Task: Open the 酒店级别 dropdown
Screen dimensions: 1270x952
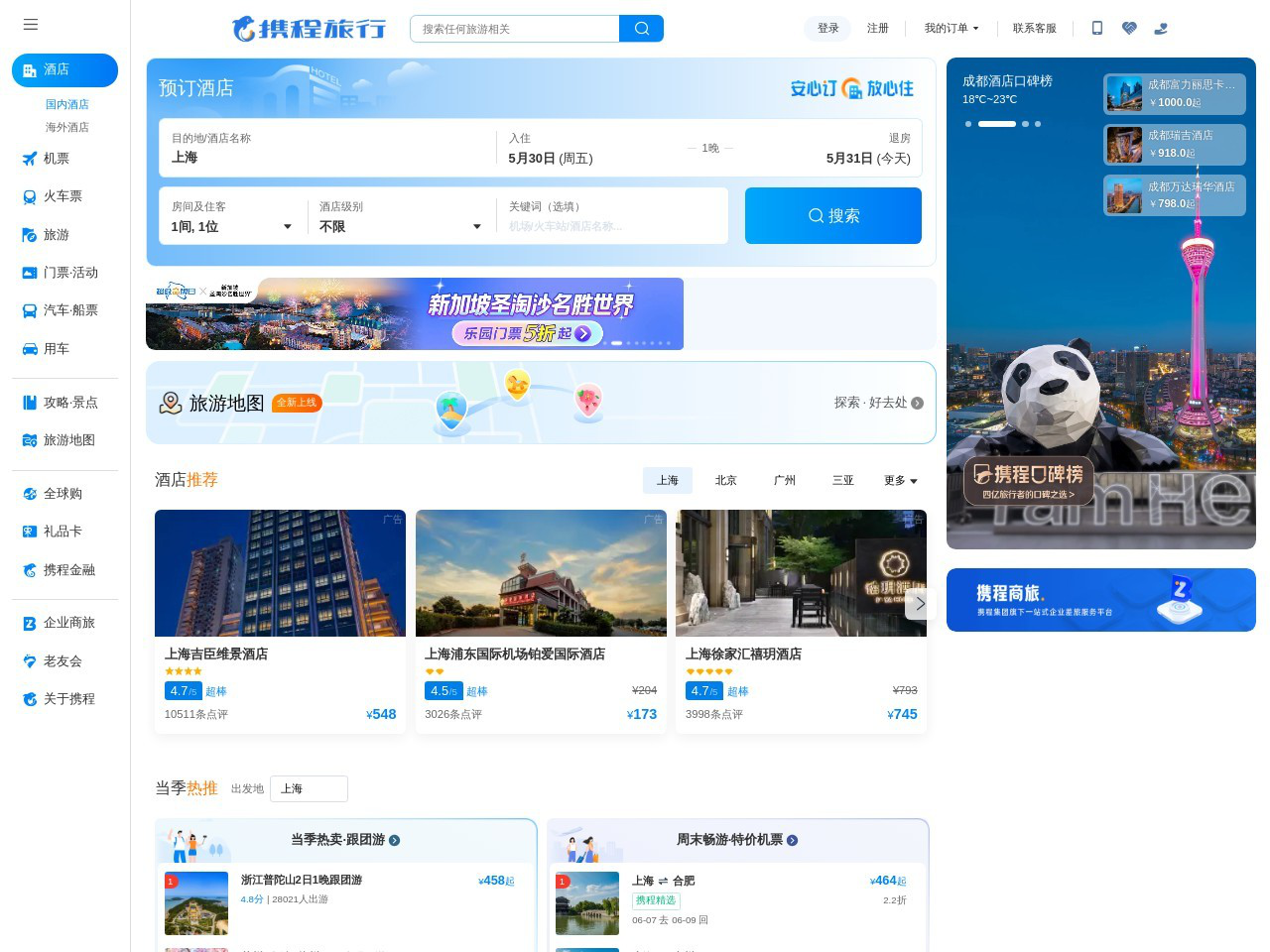Action: pyautogui.click(x=400, y=217)
